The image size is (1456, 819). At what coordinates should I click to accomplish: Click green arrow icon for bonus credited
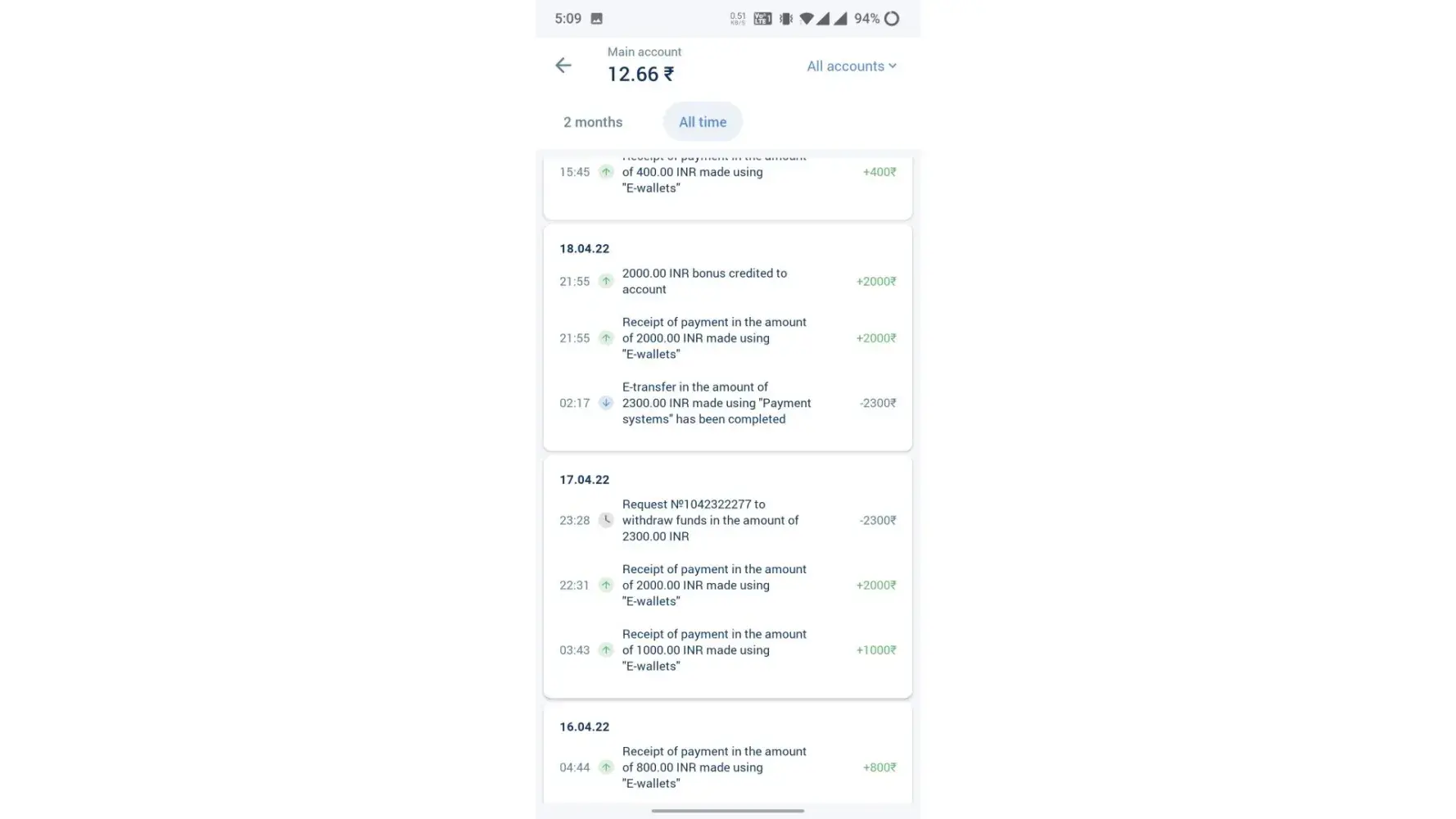[606, 281]
